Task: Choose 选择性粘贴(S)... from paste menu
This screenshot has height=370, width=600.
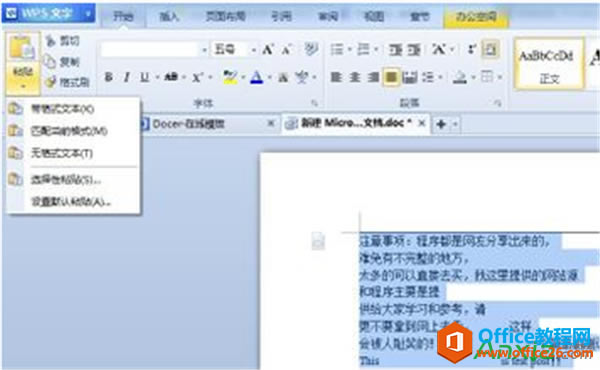Action: point(73,179)
